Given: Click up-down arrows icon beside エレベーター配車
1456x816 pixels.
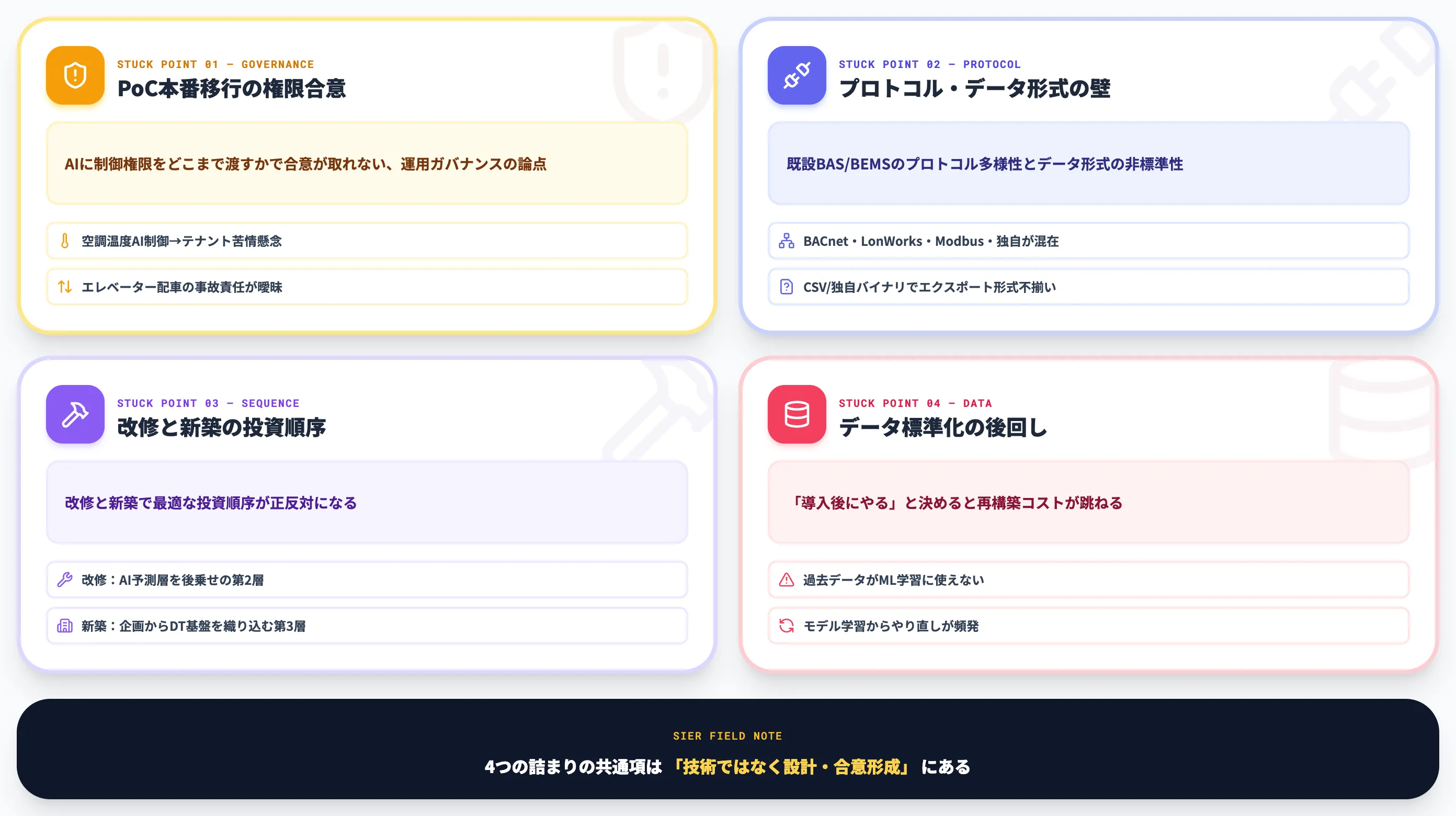Looking at the screenshot, I should tap(65, 287).
